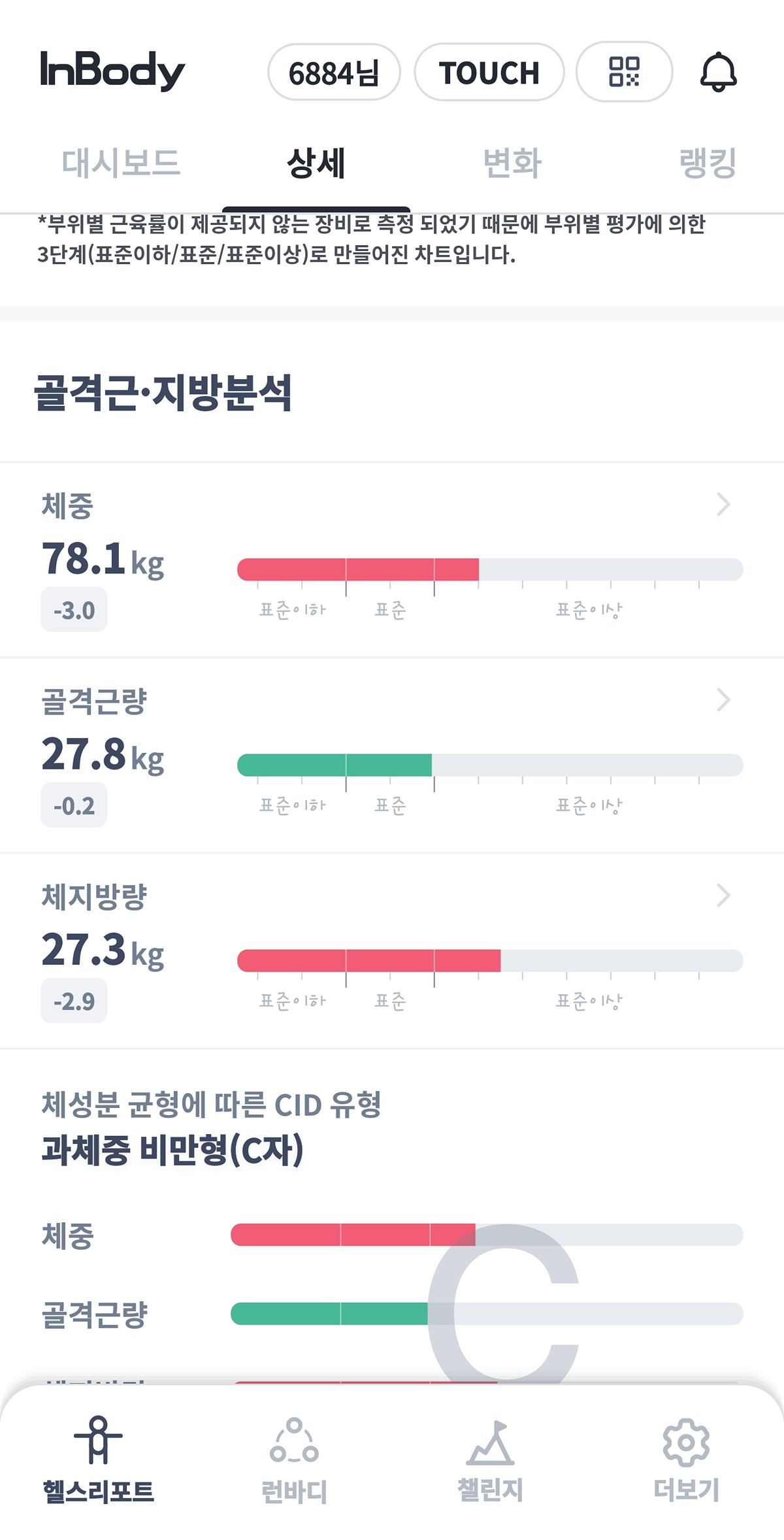This screenshot has height=1540, width=784.
Task: Open the 런바디 navigation icon
Action: [x=294, y=1441]
